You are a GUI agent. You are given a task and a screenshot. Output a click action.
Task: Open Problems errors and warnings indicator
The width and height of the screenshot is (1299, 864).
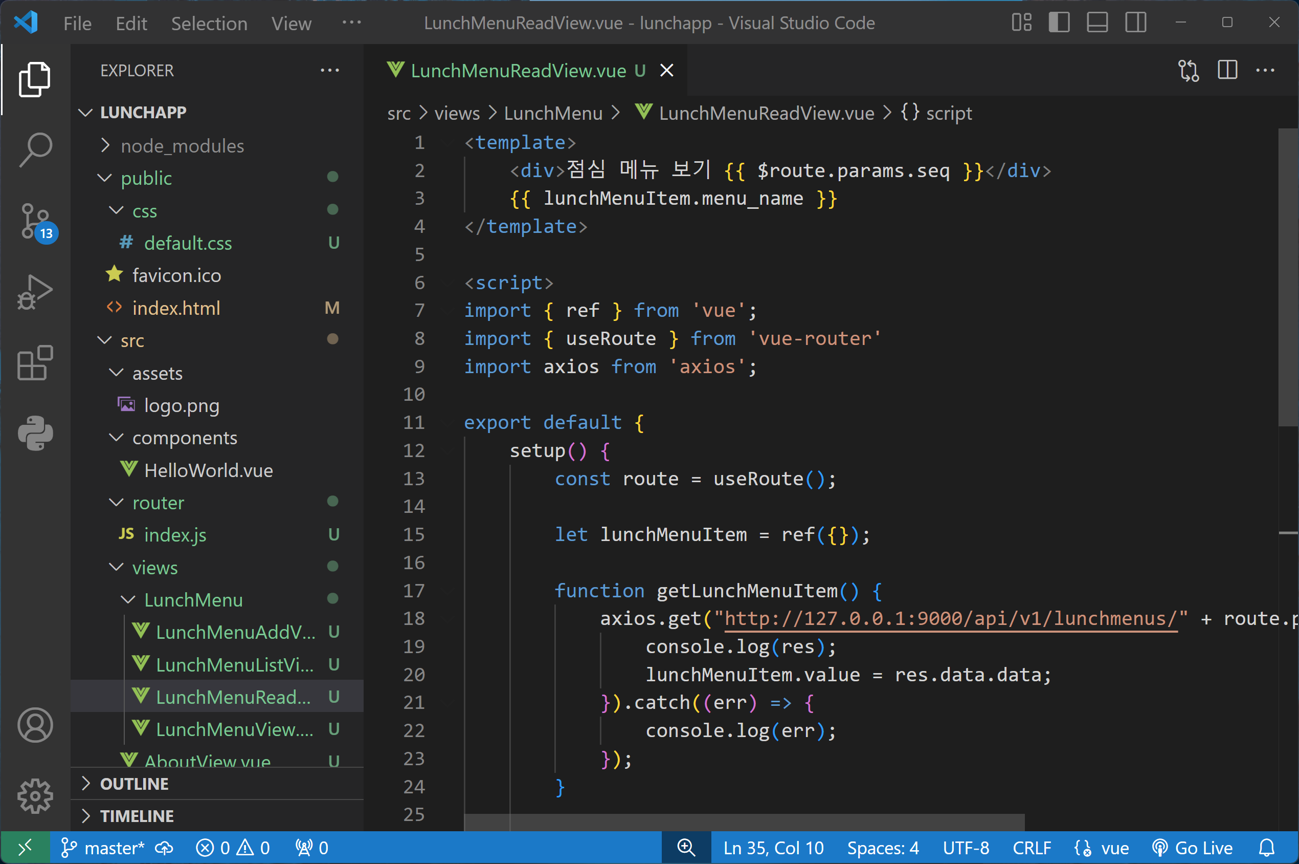point(233,847)
